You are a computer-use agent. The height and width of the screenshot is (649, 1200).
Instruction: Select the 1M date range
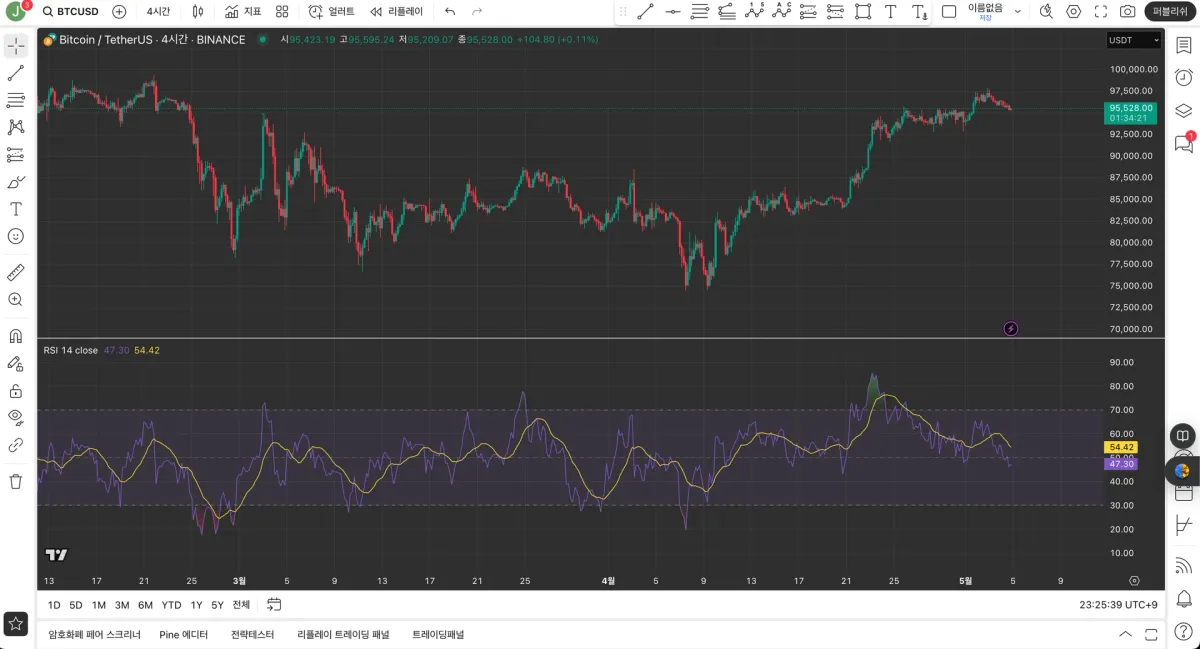(x=99, y=605)
